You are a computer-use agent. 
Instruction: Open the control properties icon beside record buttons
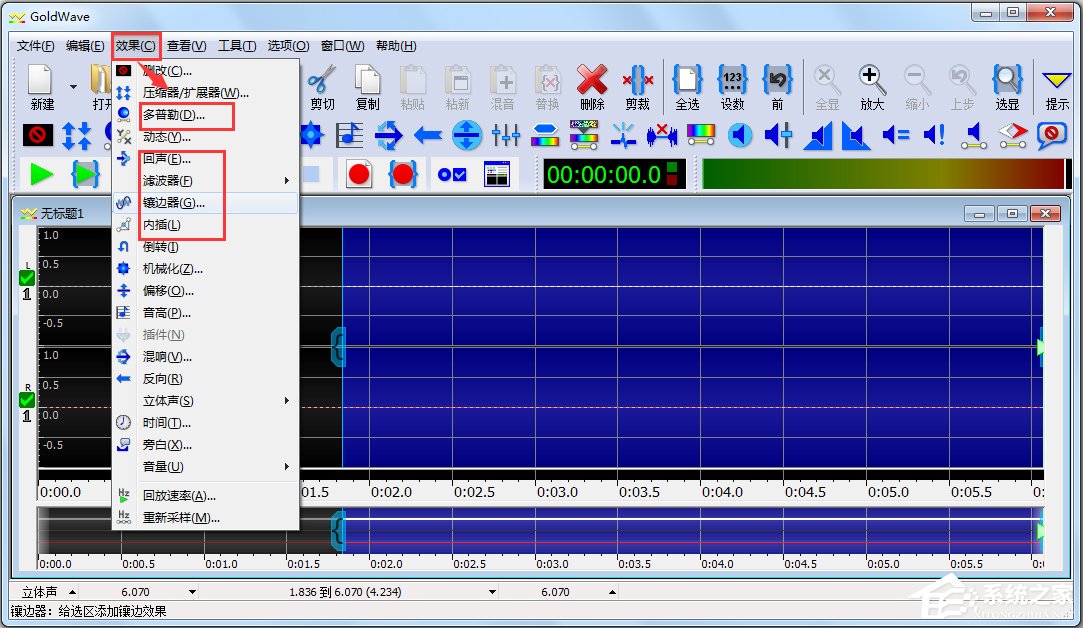coord(497,174)
